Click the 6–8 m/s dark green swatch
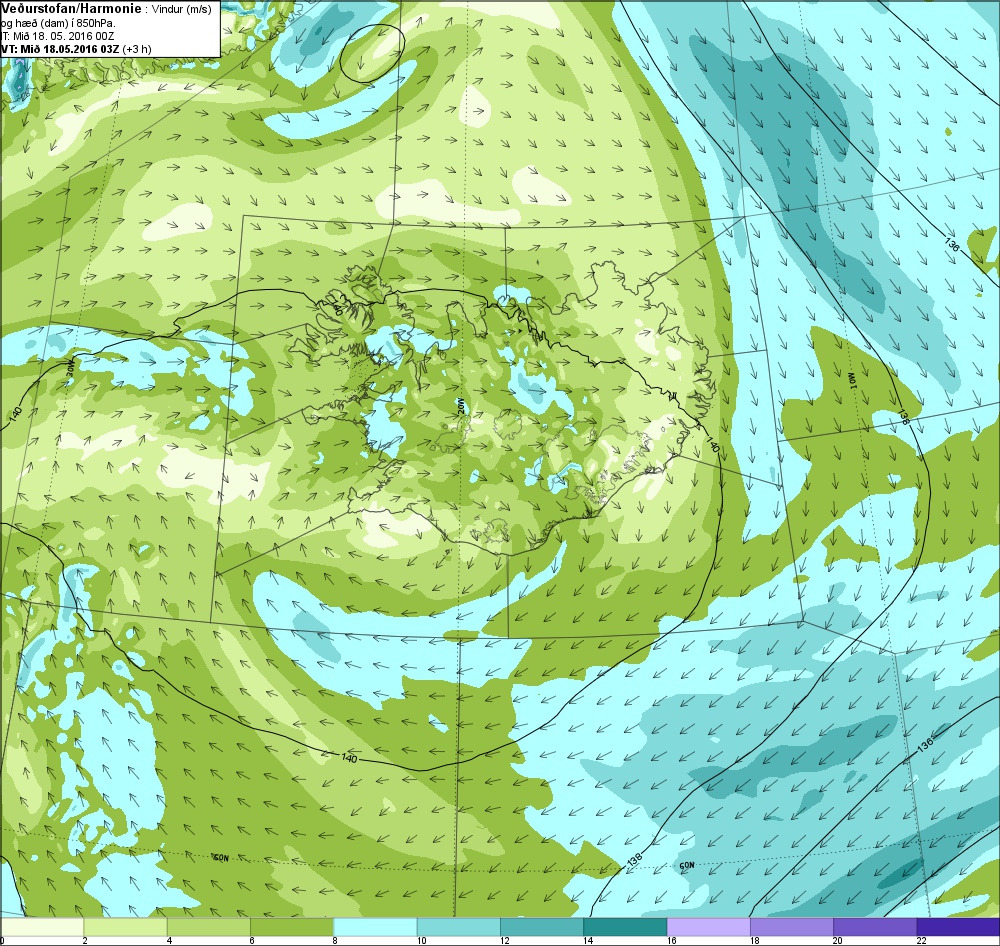Screen dimensions: 1000x946 point(292,926)
